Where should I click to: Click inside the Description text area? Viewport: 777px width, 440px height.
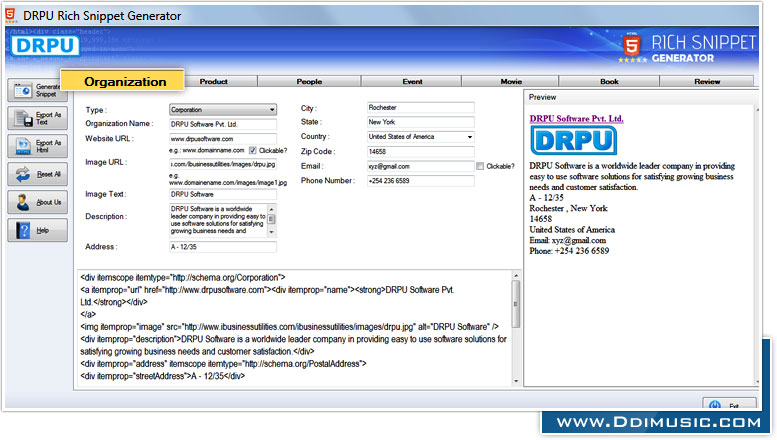click(x=218, y=220)
